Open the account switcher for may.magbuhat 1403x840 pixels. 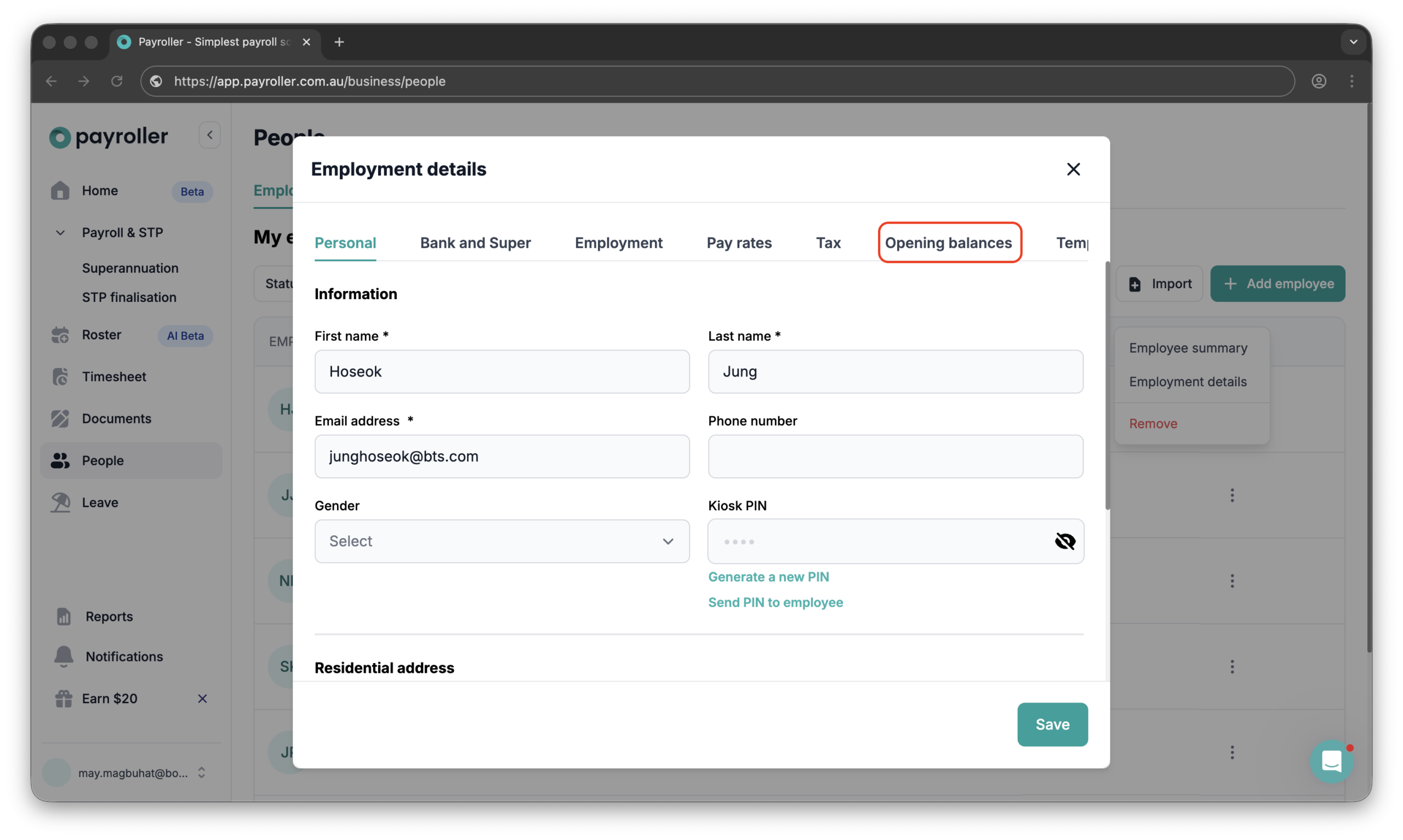coord(202,772)
